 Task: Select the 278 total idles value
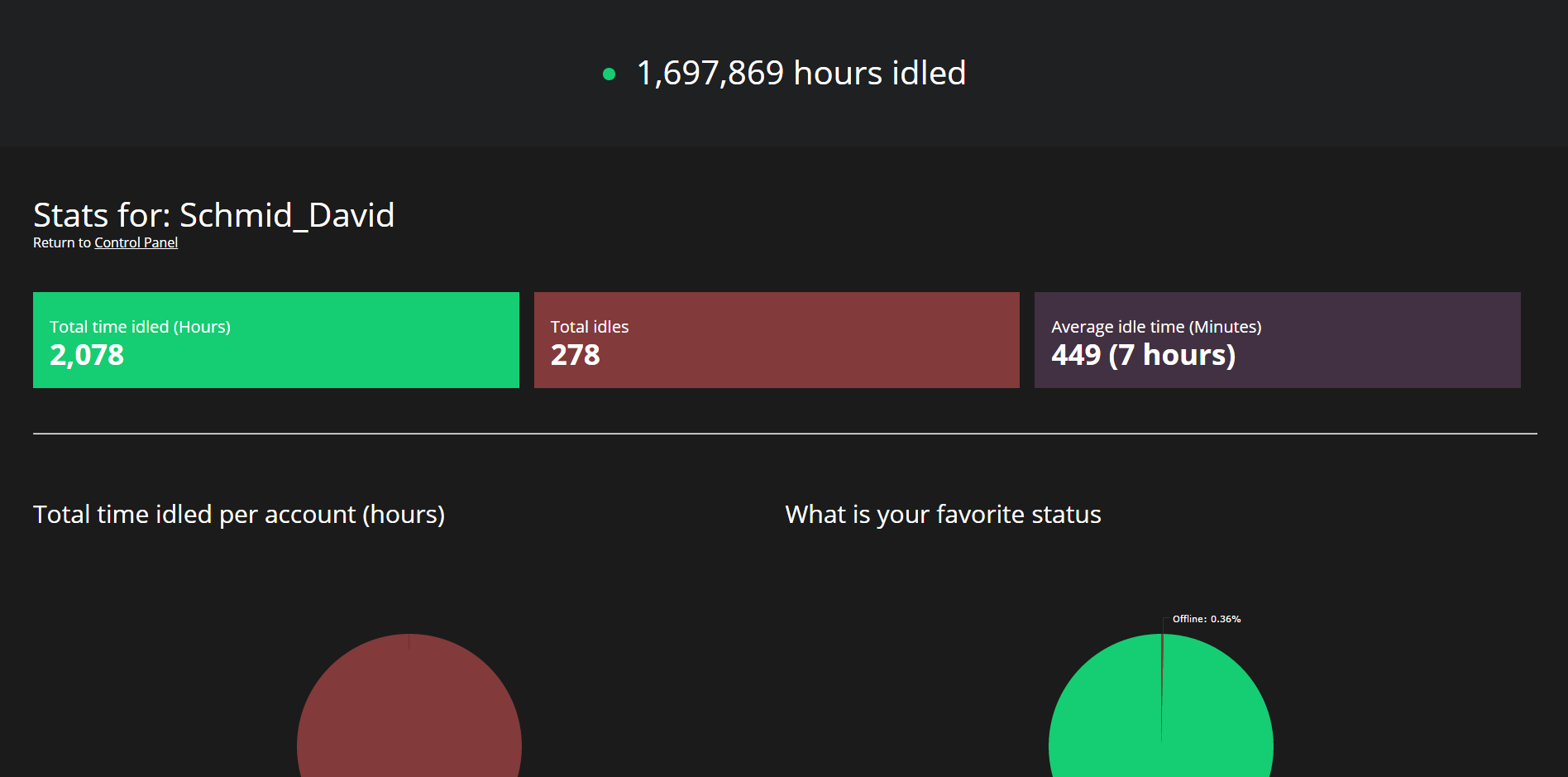(x=576, y=355)
